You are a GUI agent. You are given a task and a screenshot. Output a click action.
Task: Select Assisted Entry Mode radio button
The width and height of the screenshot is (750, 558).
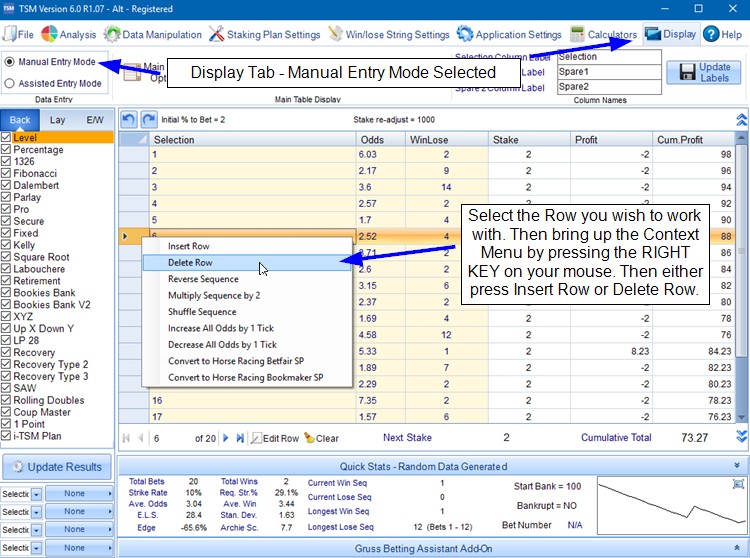10,84
